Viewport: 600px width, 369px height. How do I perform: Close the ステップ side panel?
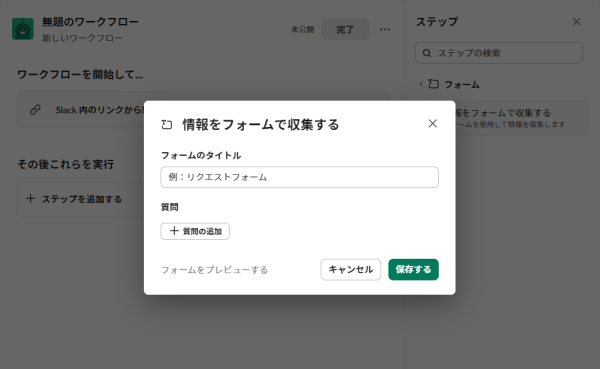(x=576, y=22)
